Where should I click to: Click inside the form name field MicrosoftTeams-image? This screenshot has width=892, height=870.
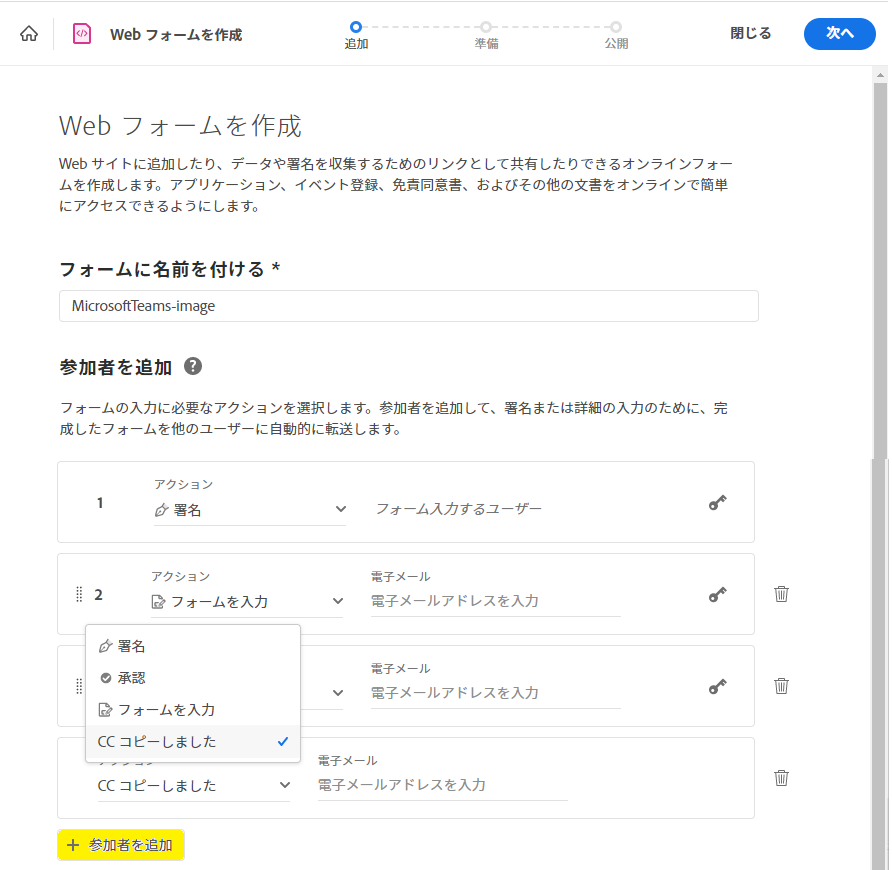pyautogui.click(x=410, y=306)
